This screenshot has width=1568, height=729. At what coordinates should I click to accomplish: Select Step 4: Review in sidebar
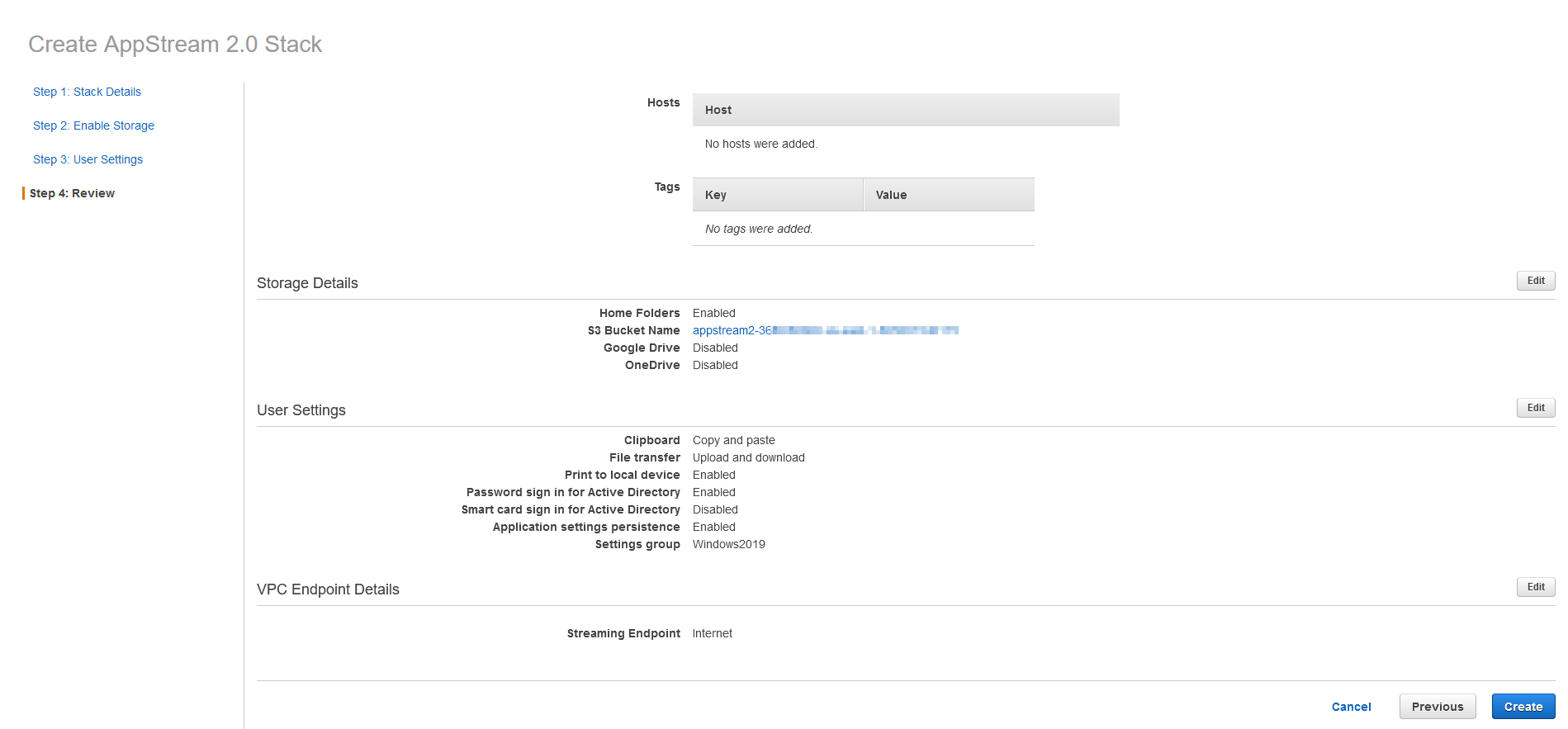point(73,193)
